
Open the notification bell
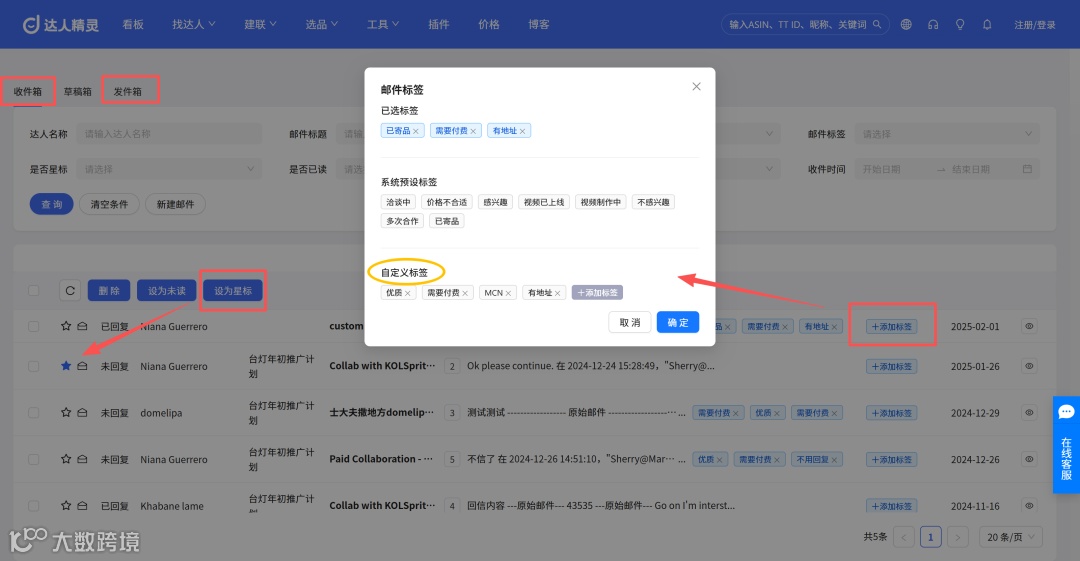click(987, 24)
